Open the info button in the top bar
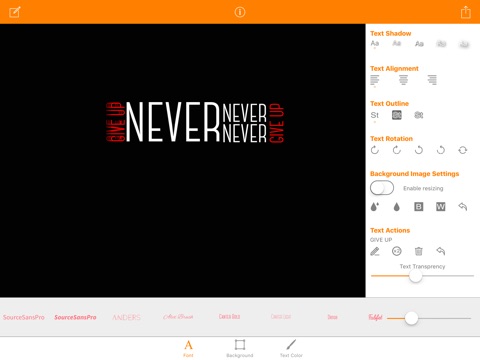This screenshot has height=360, width=480. tap(240, 12)
